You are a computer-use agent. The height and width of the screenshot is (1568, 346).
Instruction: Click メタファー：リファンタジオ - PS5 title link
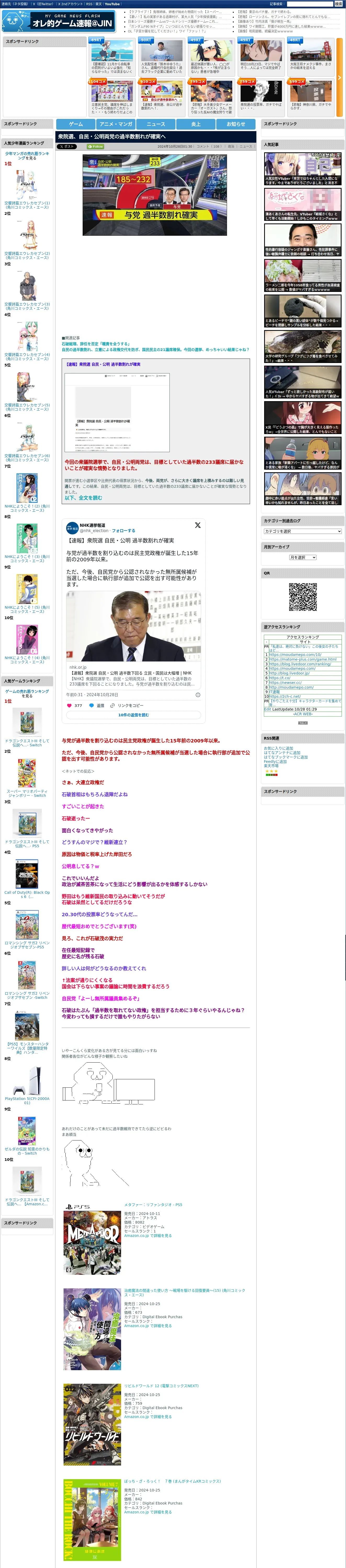click(x=153, y=1204)
